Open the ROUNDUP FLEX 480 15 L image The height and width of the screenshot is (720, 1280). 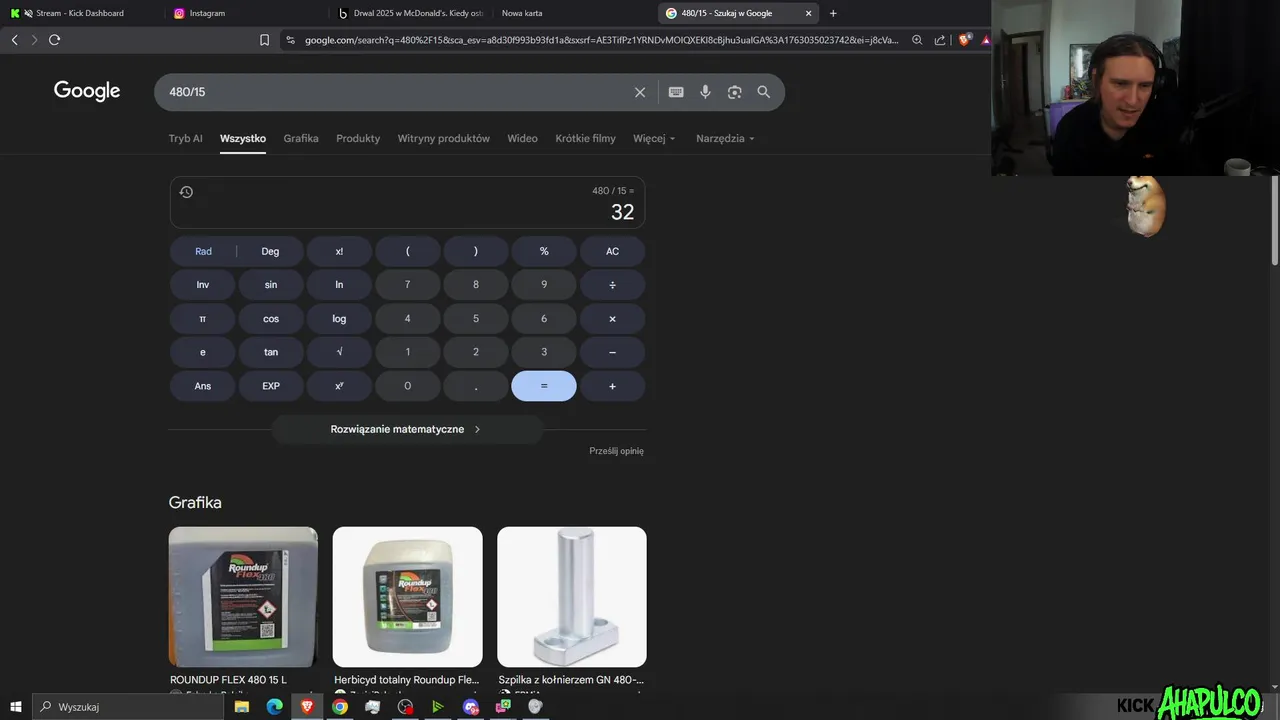tap(243, 597)
